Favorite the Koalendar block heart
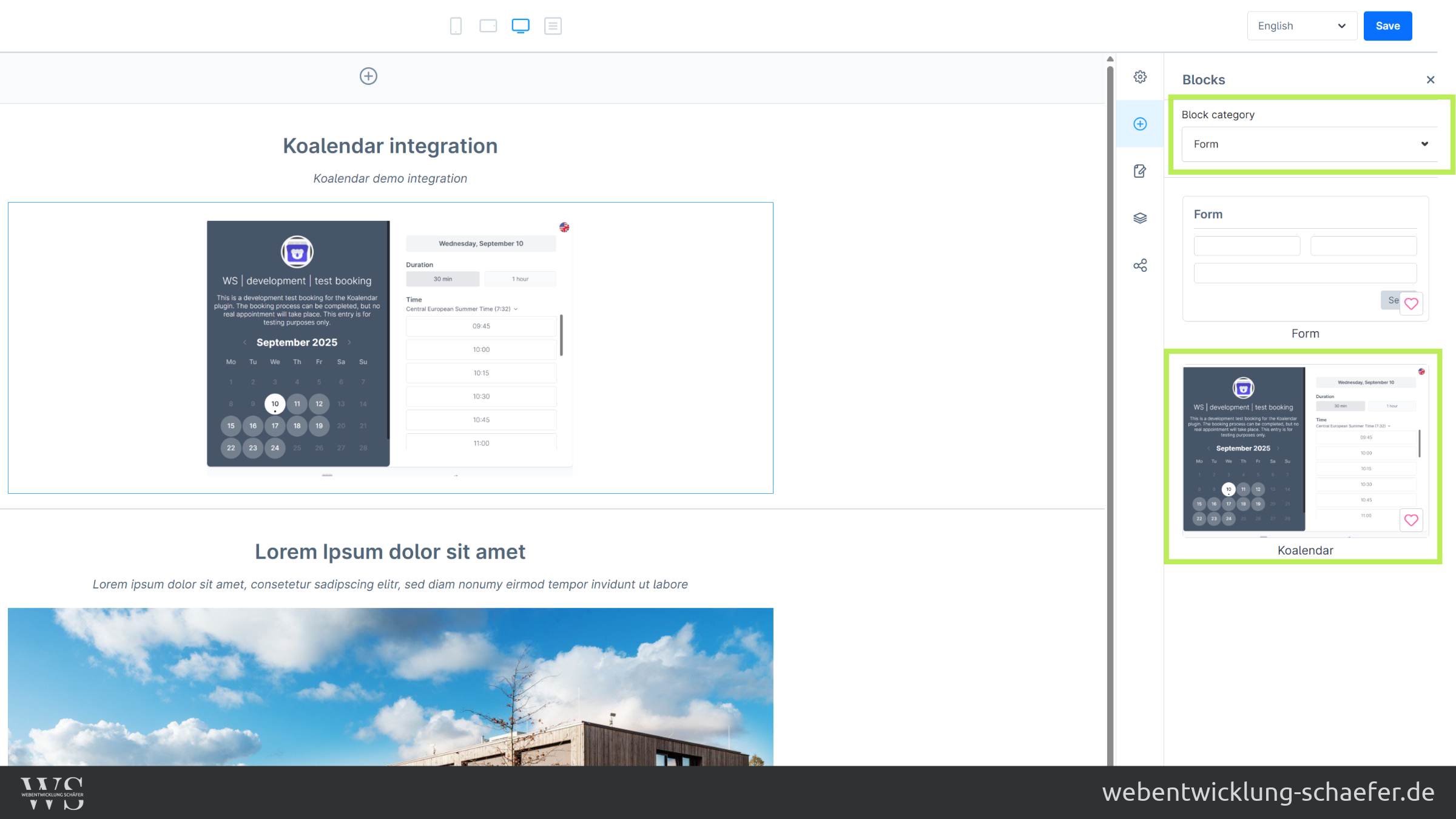This screenshot has height=819, width=1456. pyautogui.click(x=1411, y=520)
